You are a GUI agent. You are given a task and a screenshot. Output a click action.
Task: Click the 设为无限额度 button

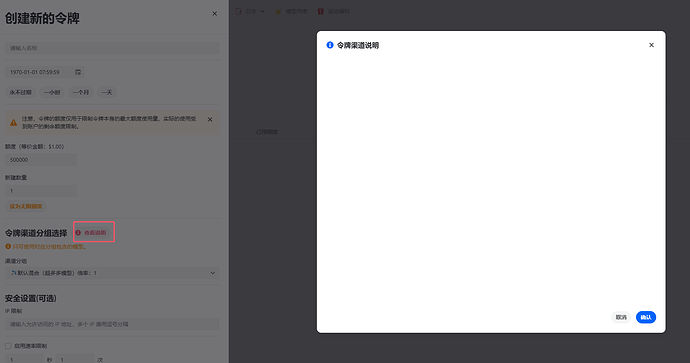coord(26,206)
